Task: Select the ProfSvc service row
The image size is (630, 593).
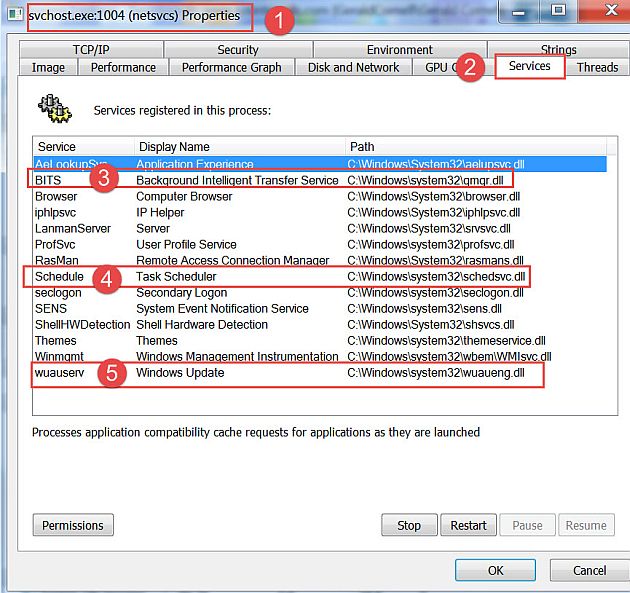Action: [x=320, y=244]
